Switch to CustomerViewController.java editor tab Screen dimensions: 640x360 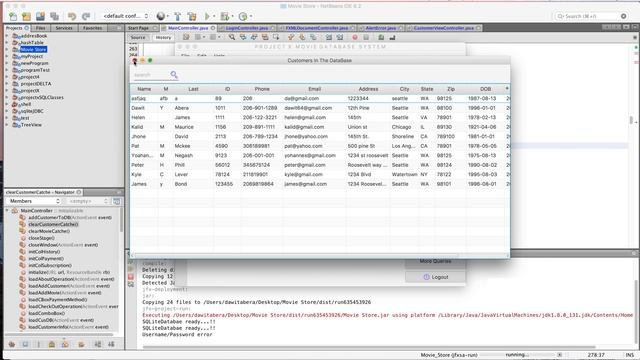pyautogui.click(x=444, y=28)
